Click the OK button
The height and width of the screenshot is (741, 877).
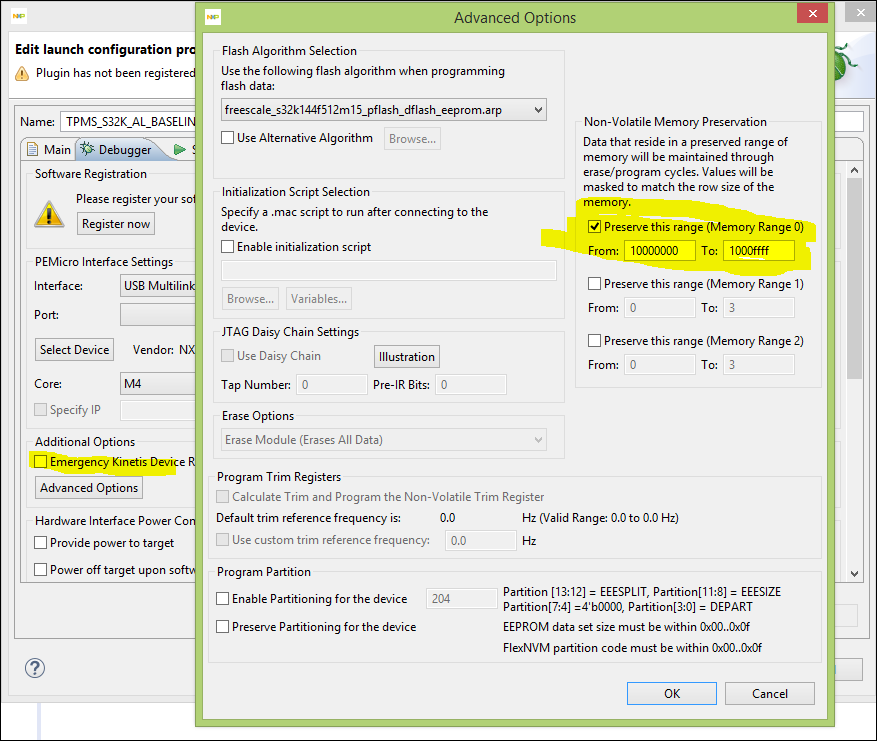[x=672, y=693]
